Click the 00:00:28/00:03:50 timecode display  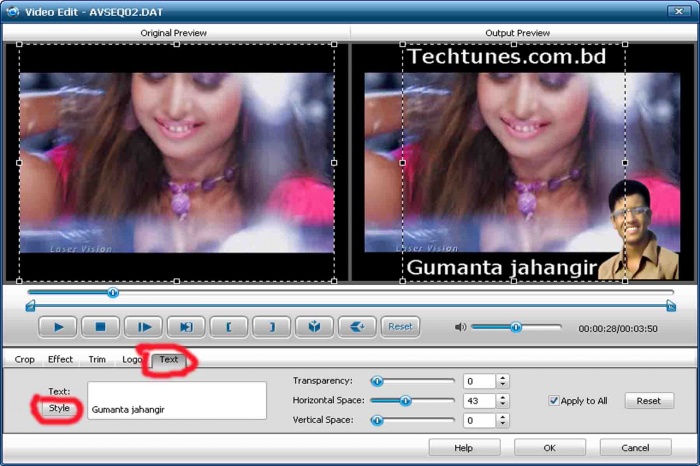click(x=618, y=329)
